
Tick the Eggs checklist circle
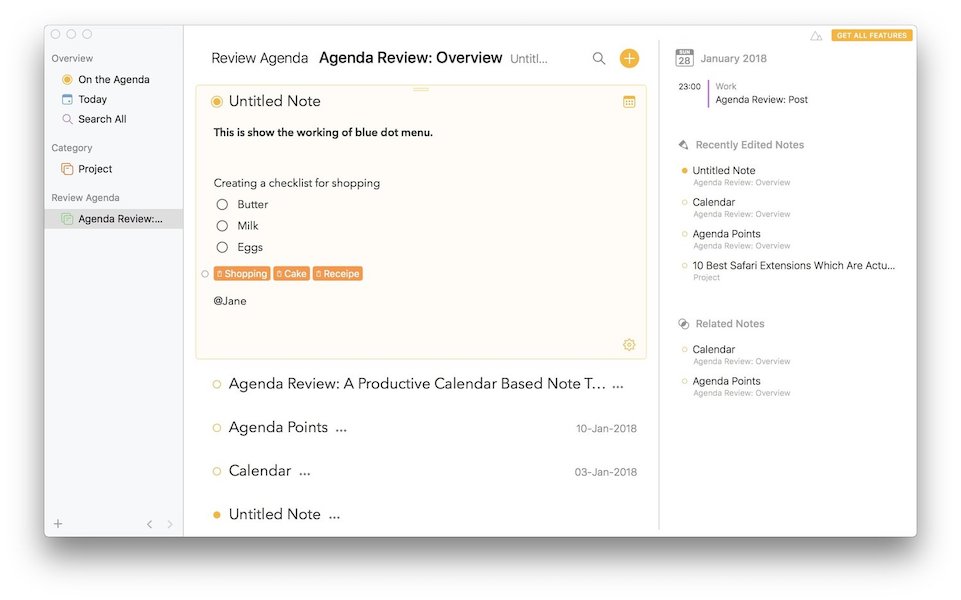click(x=222, y=248)
